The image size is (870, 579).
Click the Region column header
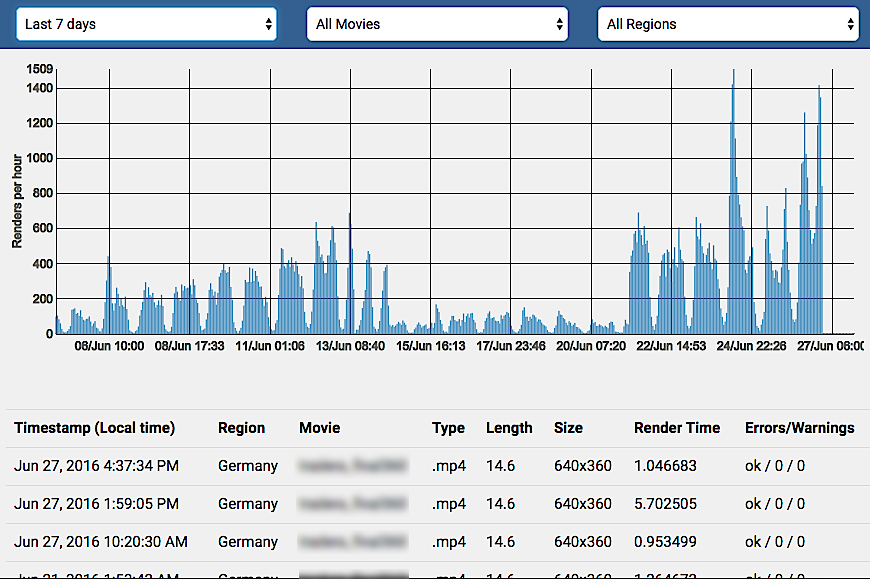click(241, 428)
